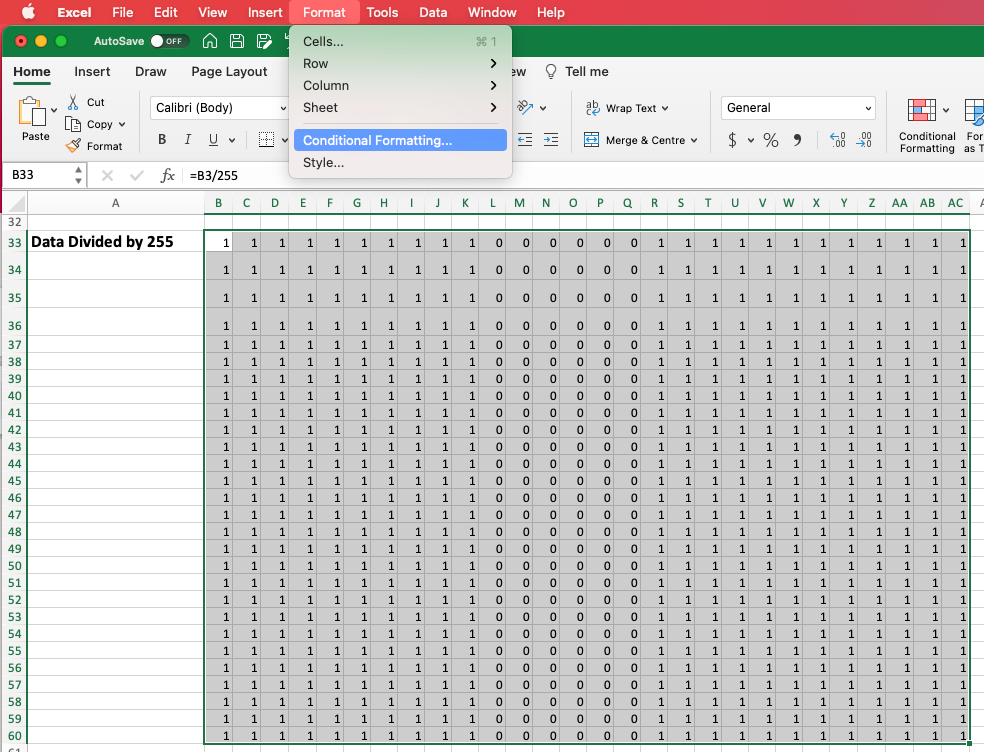Expand the orientation options arrow
984x752 pixels.
pos(543,108)
